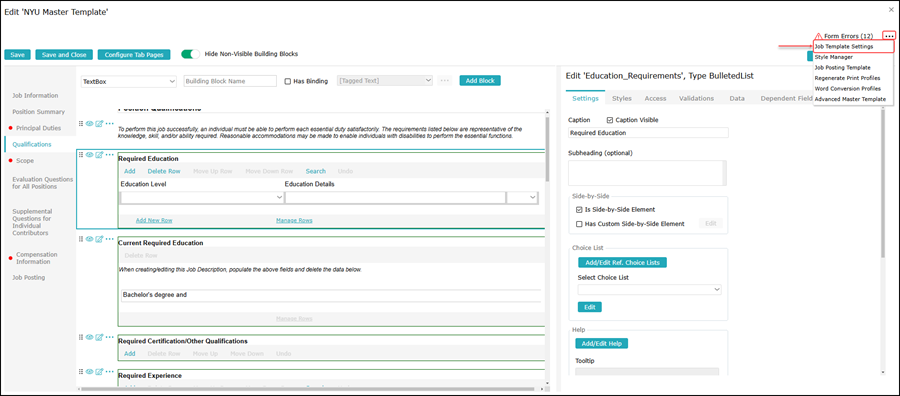Open the more-options ellipsis for the Required Education block
The height and width of the screenshot is (396, 900).
(109, 155)
